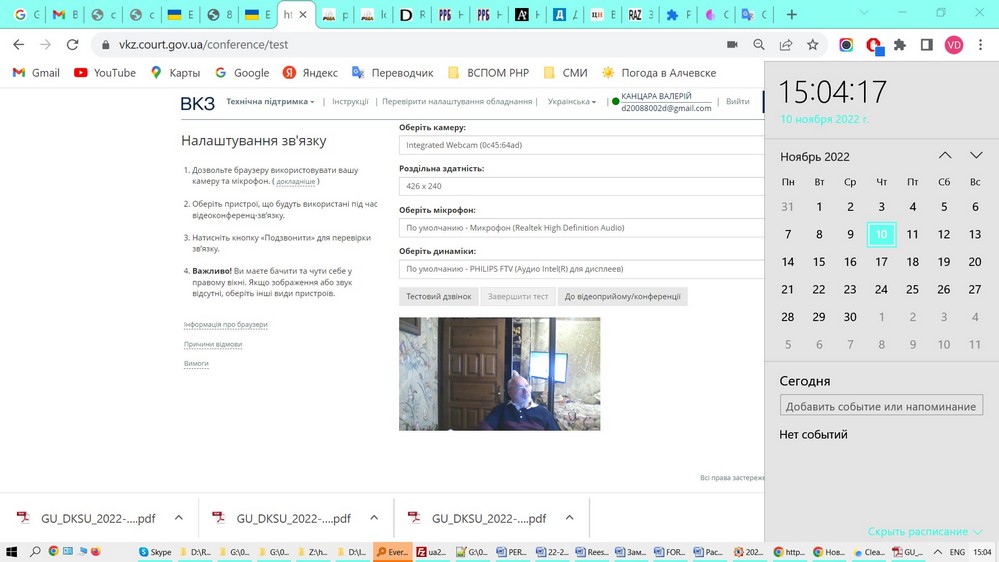Open the Вимоги link
Image resolution: width=999 pixels, height=562 pixels.
196,363
